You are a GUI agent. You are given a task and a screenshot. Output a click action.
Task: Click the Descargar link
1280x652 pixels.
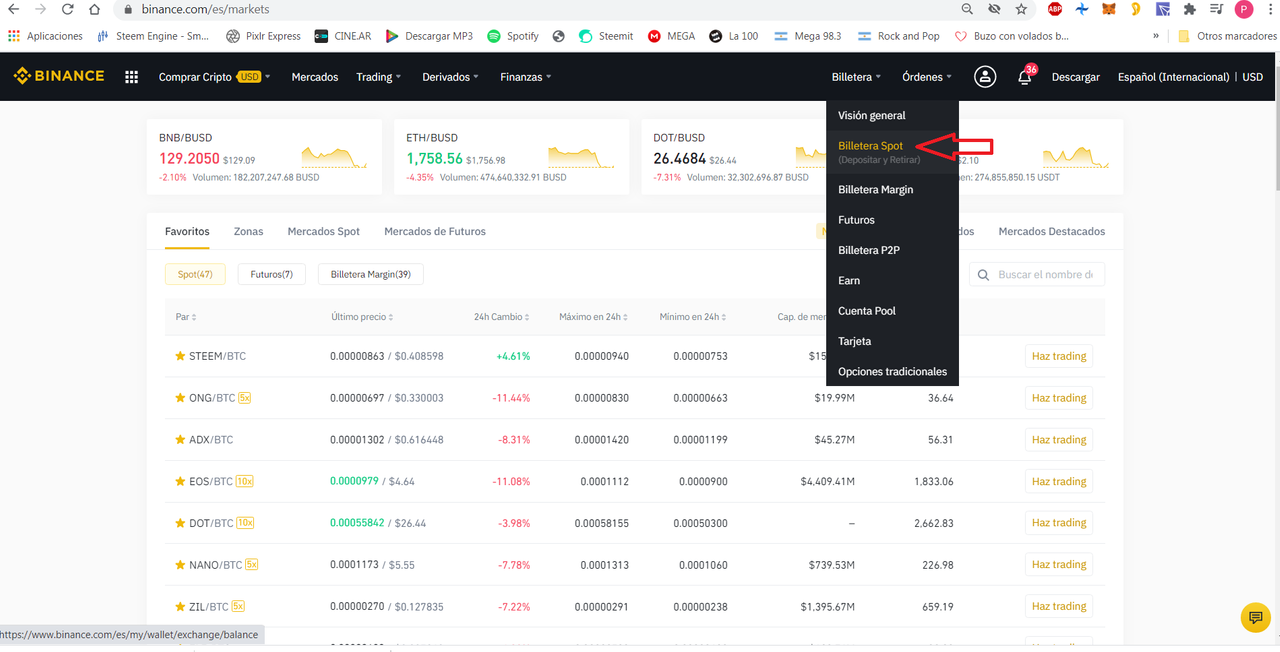point(1076,77)
